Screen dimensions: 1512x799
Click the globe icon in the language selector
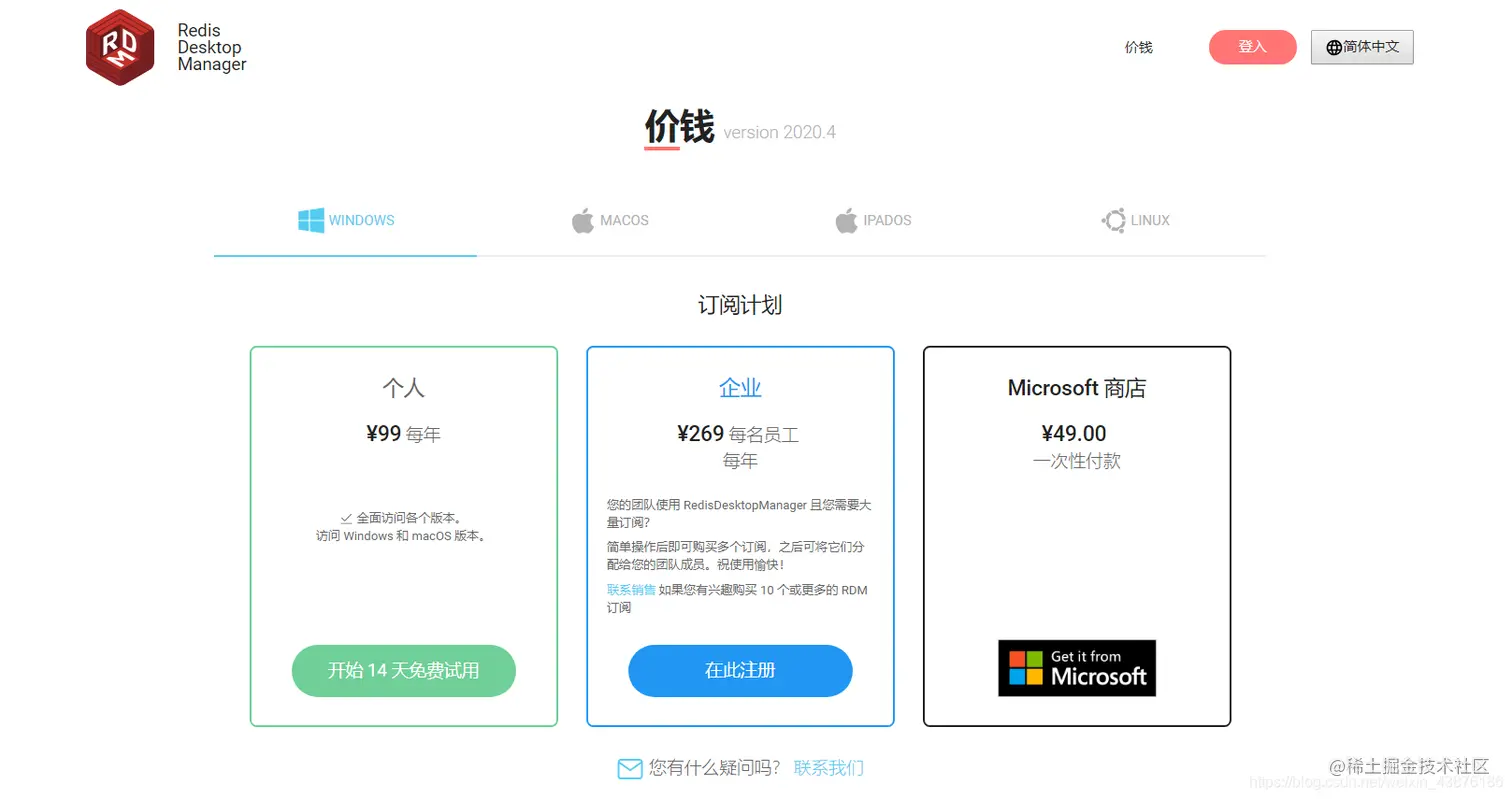pyautogui.click(x=1334, y=47)
